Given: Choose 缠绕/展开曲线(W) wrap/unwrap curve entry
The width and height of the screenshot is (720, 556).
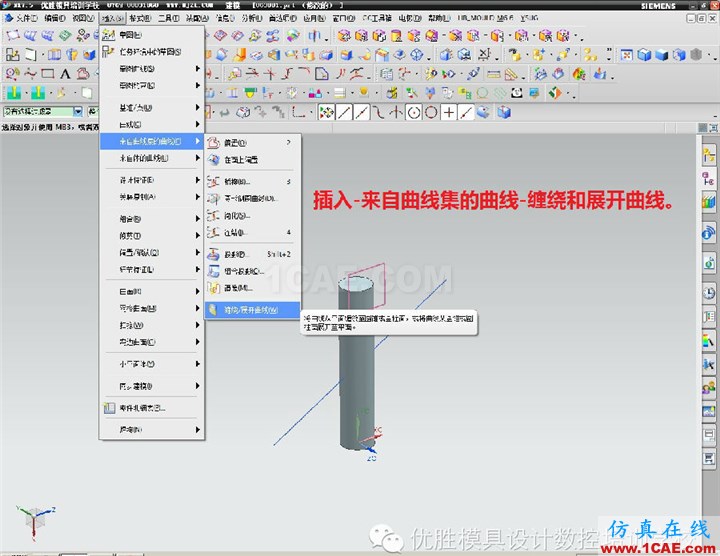Looking at the screenshot, I should [253, 310].
